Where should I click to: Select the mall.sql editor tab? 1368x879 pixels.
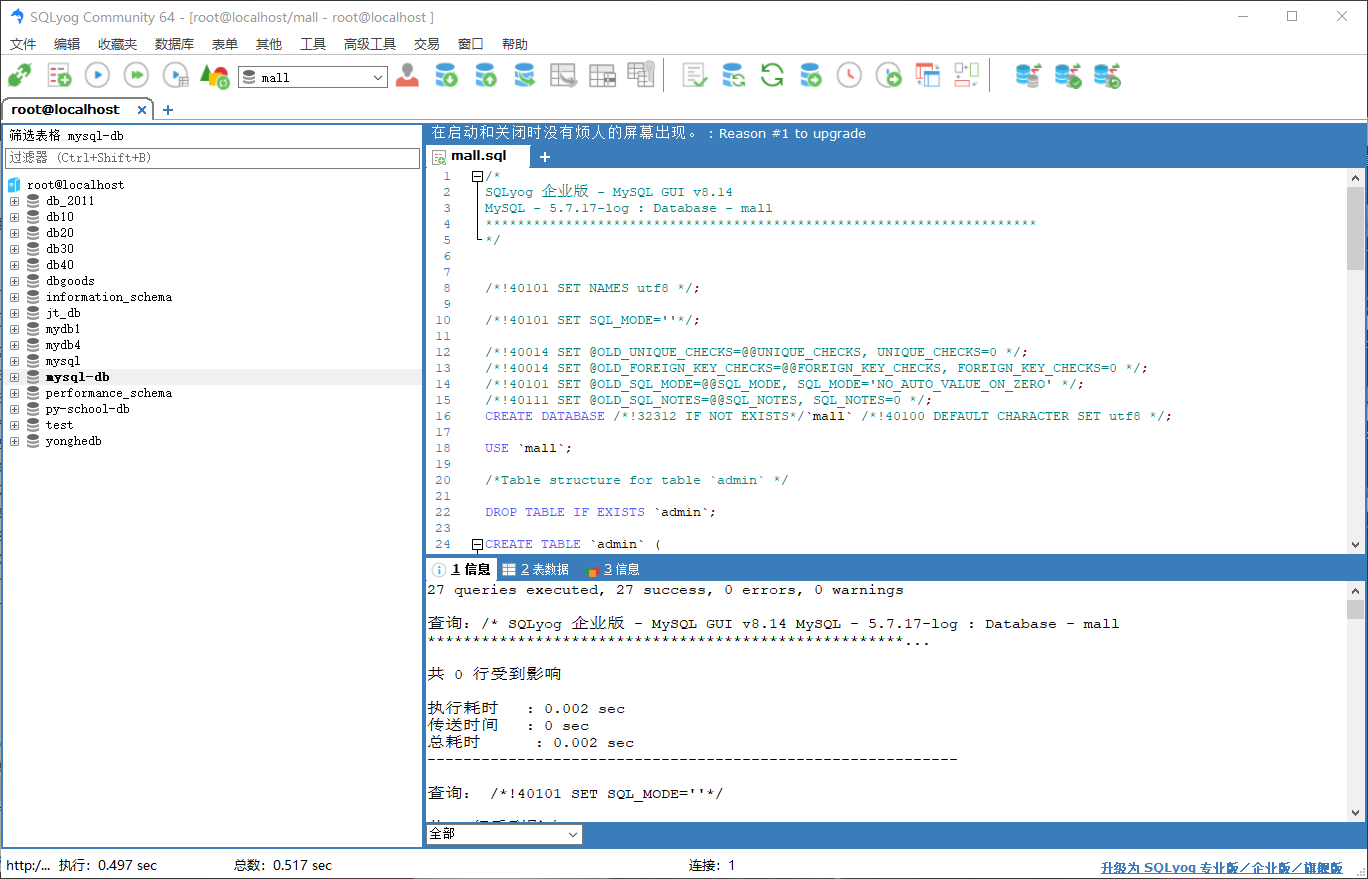coord(479,156)
